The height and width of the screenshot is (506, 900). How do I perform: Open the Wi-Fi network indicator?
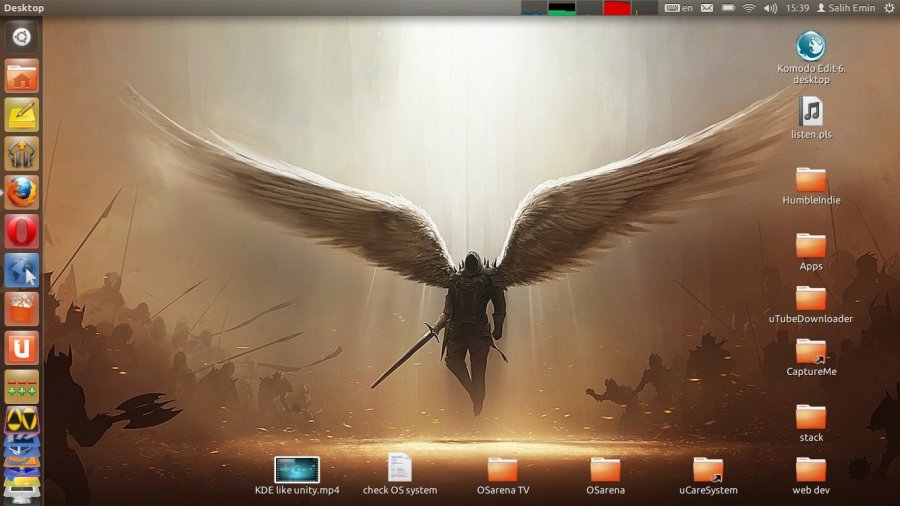[749, 8]
